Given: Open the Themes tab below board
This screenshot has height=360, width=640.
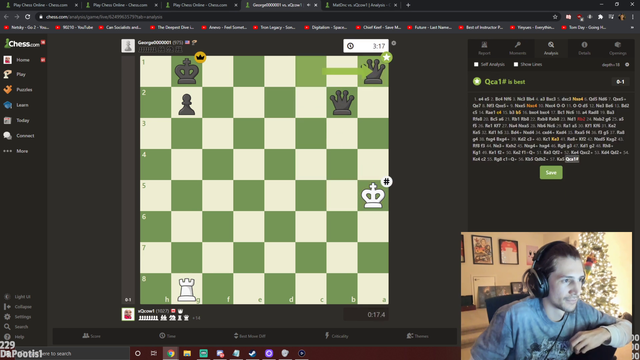Looking at the screenshot, I should point(417,336).
